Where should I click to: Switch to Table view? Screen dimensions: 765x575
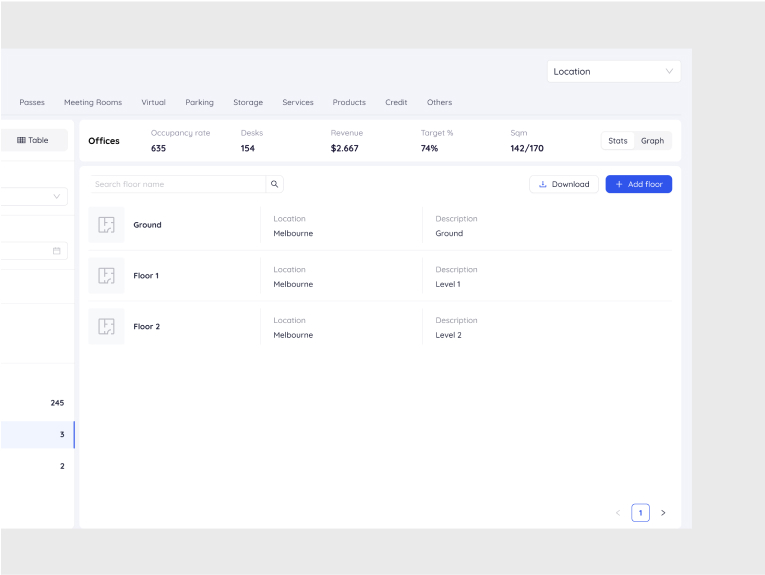[33, 140]
